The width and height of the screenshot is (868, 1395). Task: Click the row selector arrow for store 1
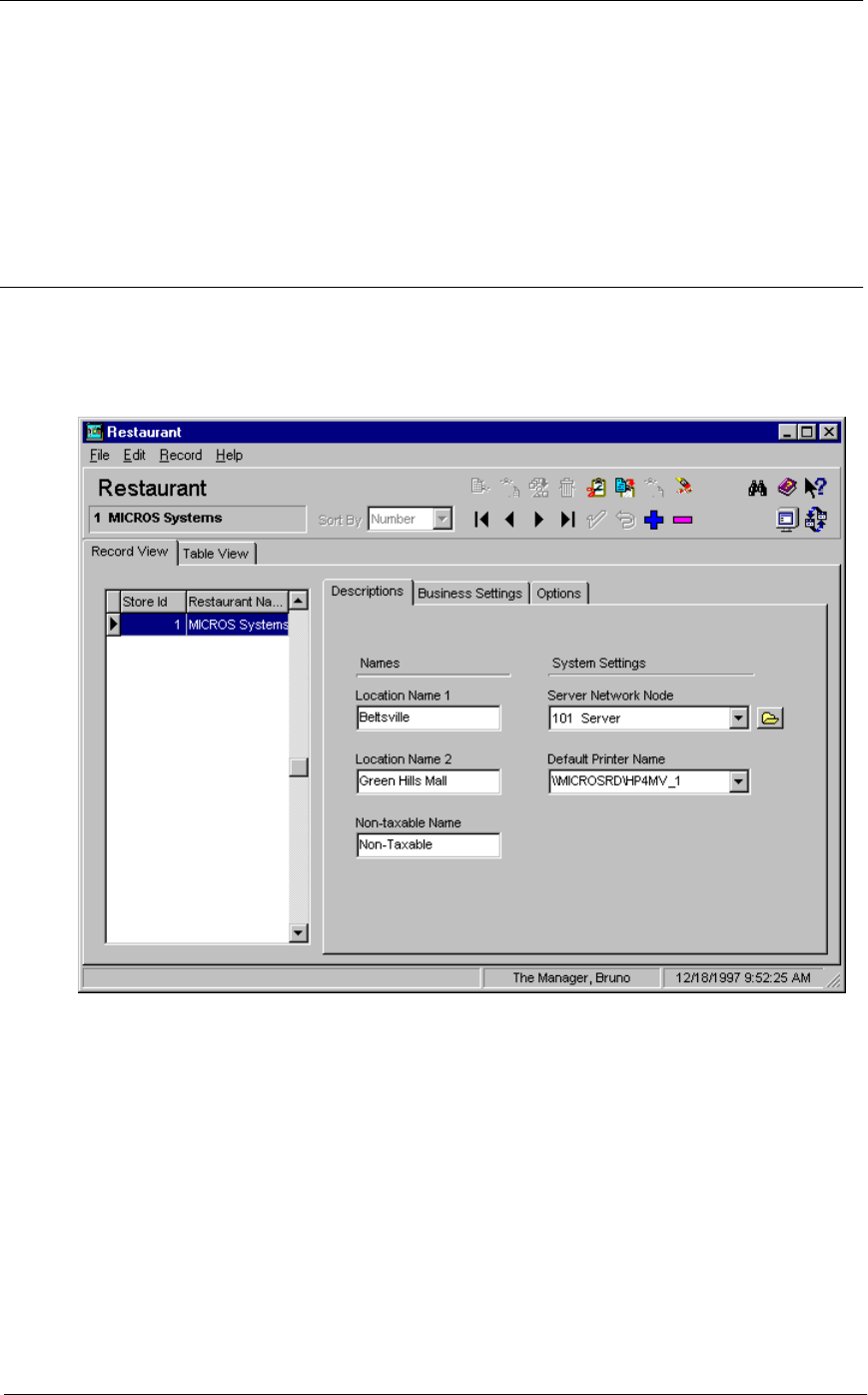coord(114,625)
